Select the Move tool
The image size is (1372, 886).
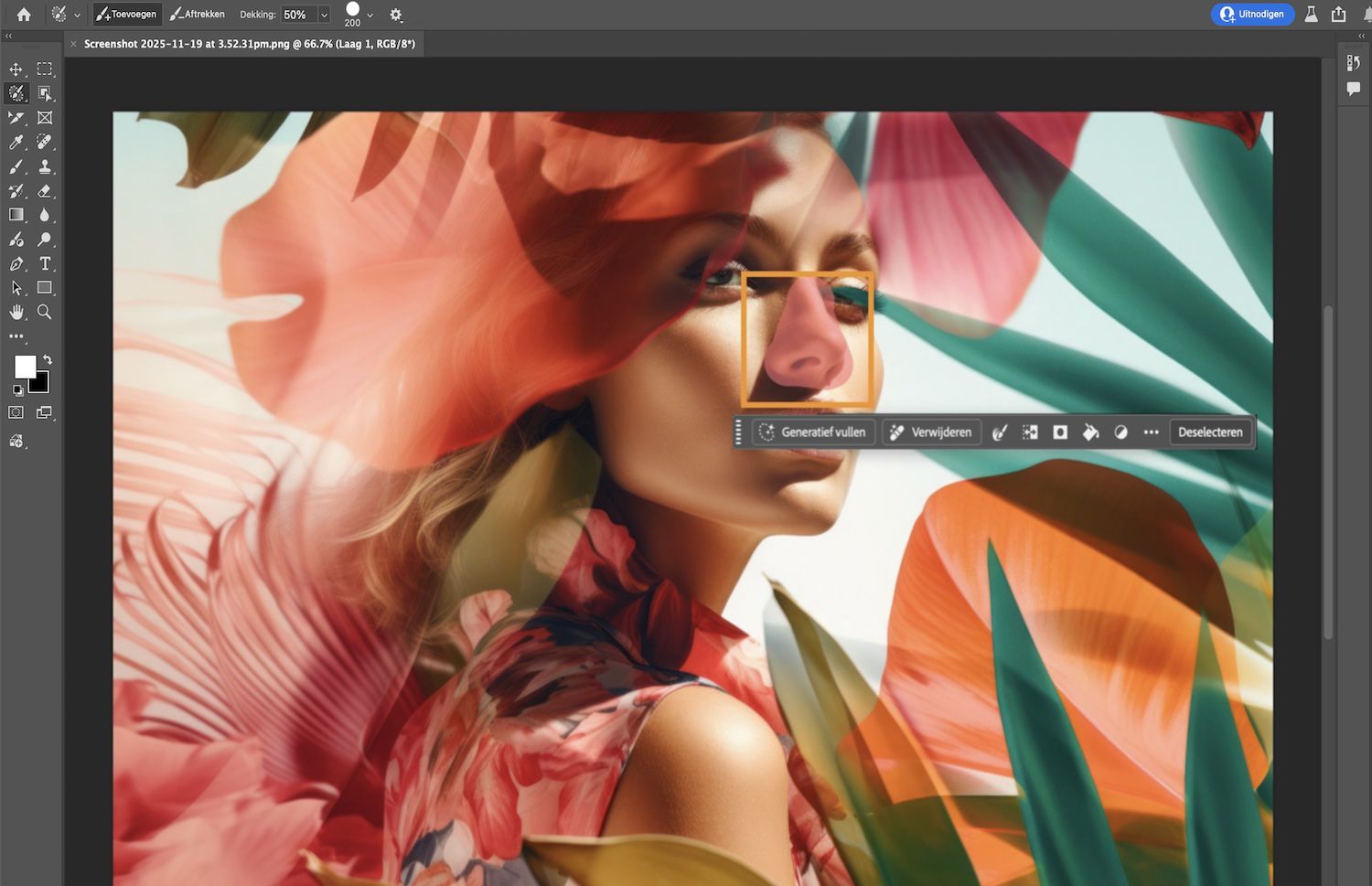pyautogui.click(x=16, y=69)
